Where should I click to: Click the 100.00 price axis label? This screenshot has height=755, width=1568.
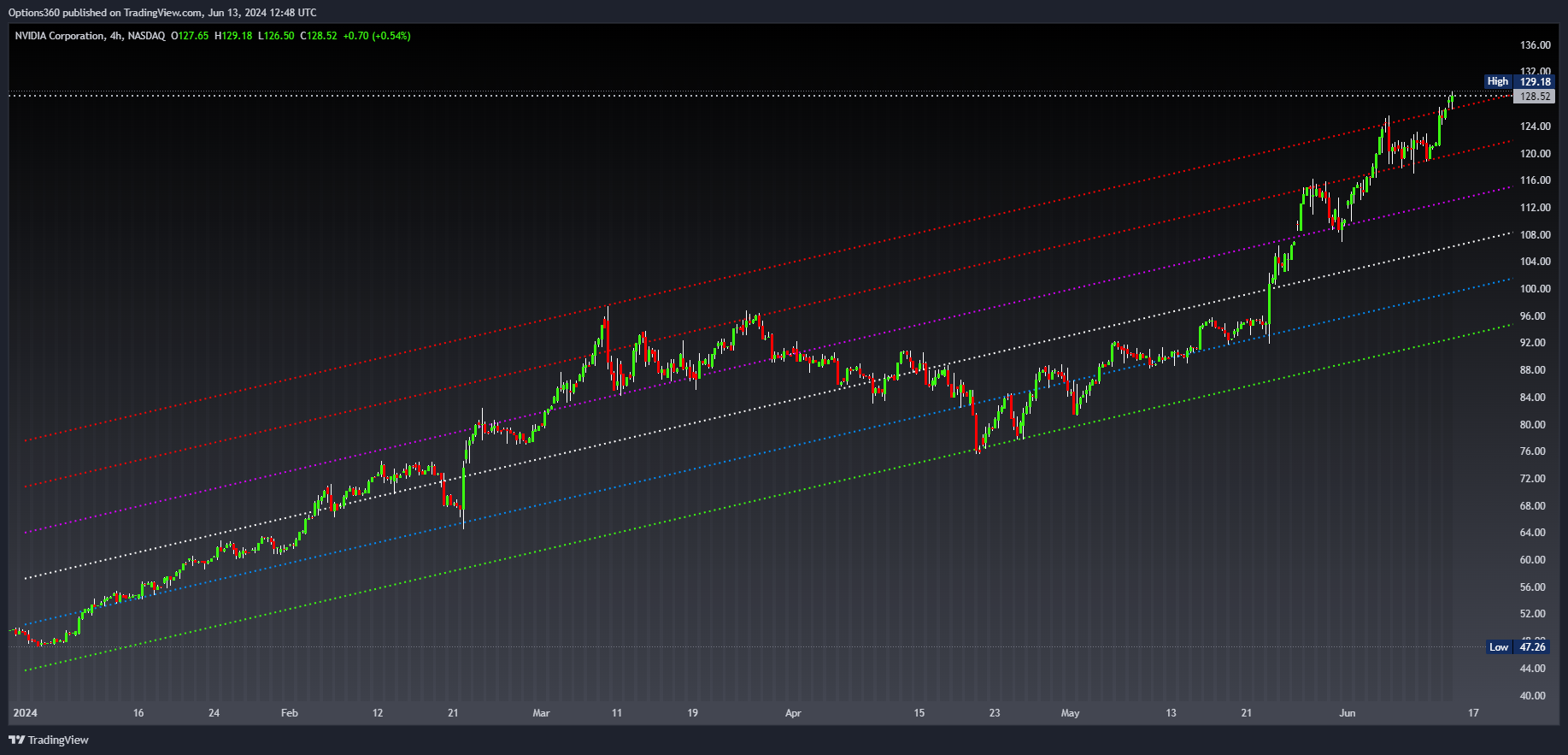tap(1536, 289)
